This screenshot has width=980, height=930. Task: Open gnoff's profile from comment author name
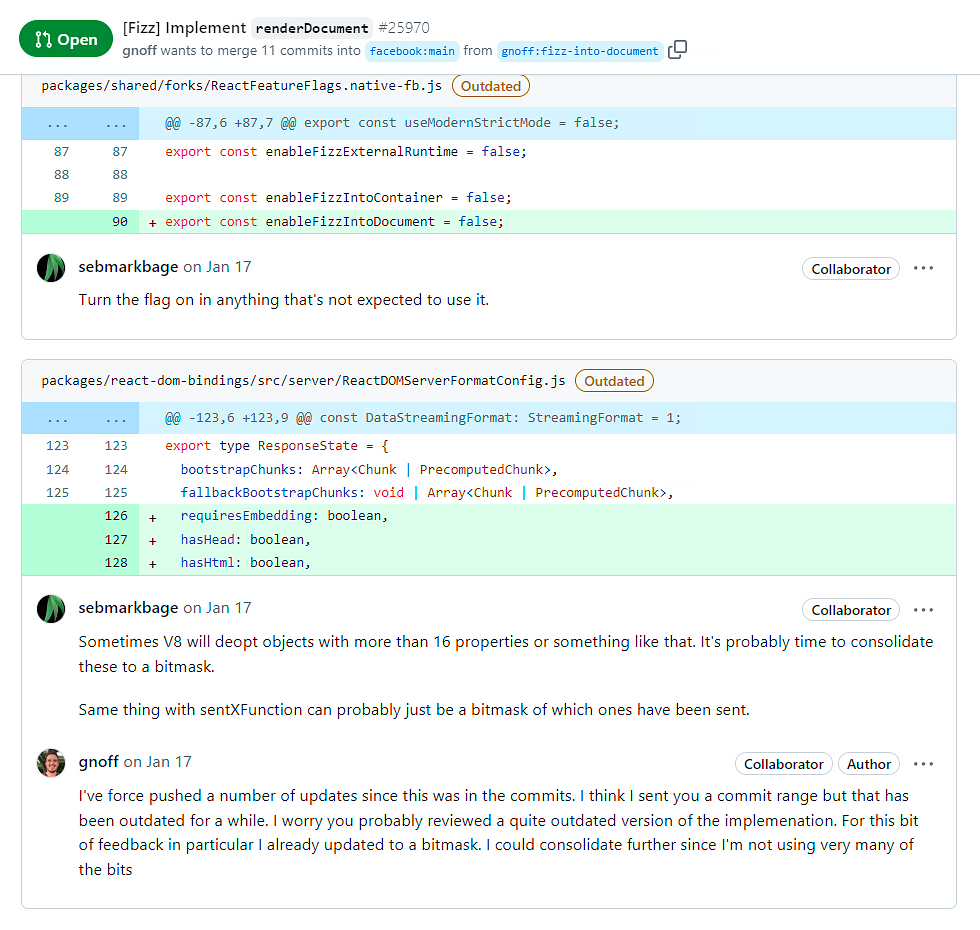tap(98, 762)
